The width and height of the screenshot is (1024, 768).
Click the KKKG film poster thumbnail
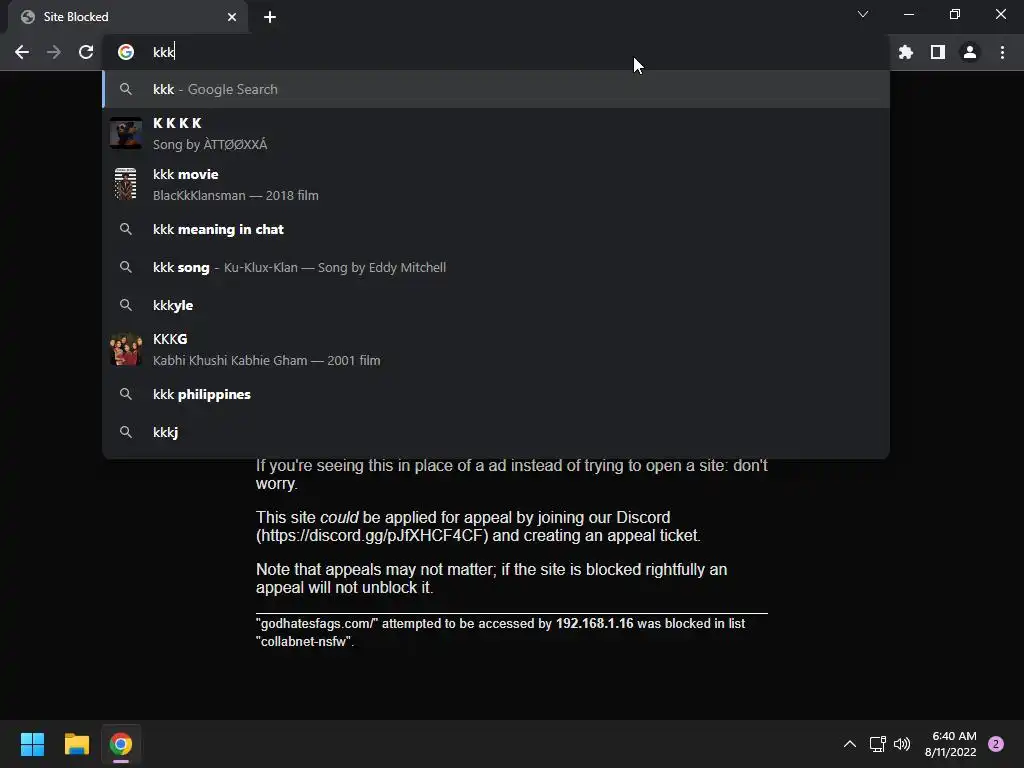click(x=125, y=349)
